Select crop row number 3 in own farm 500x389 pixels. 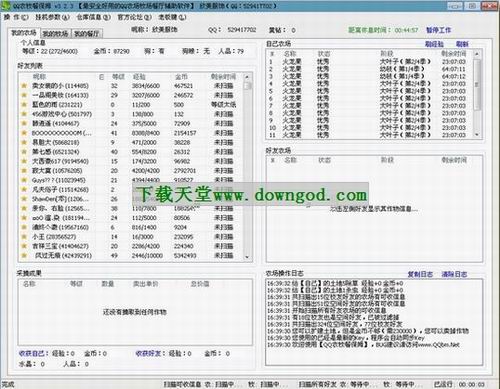click(x=370, y=76)
